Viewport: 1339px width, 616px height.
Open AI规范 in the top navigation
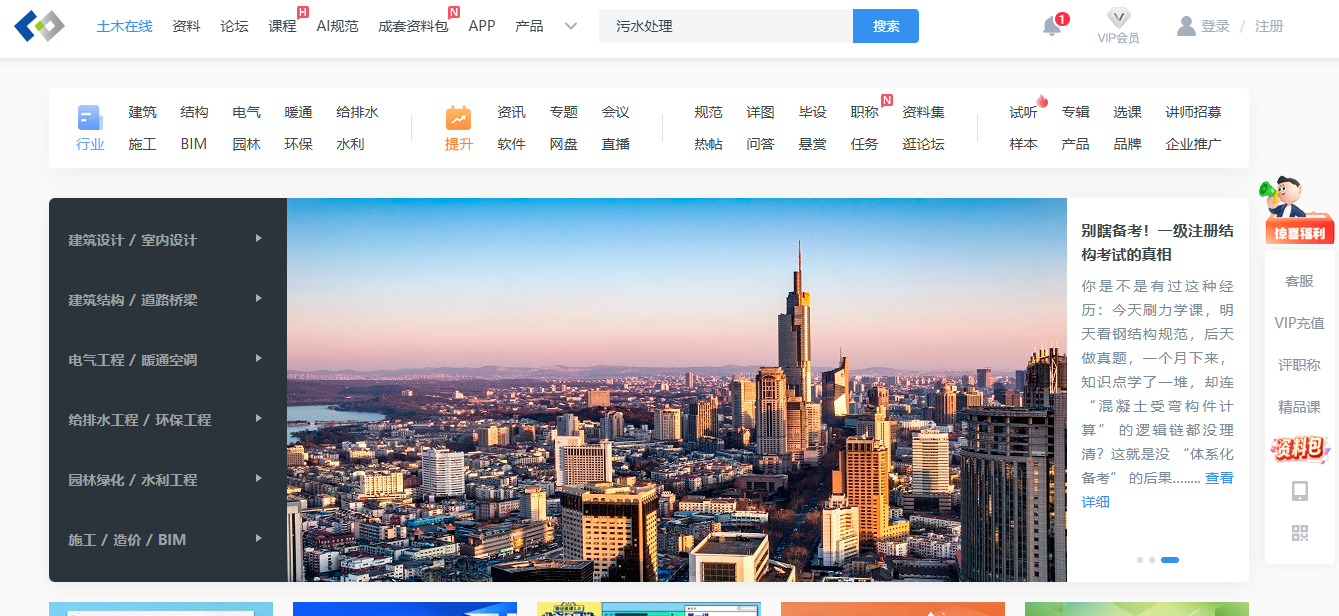(x=337, y=26)
